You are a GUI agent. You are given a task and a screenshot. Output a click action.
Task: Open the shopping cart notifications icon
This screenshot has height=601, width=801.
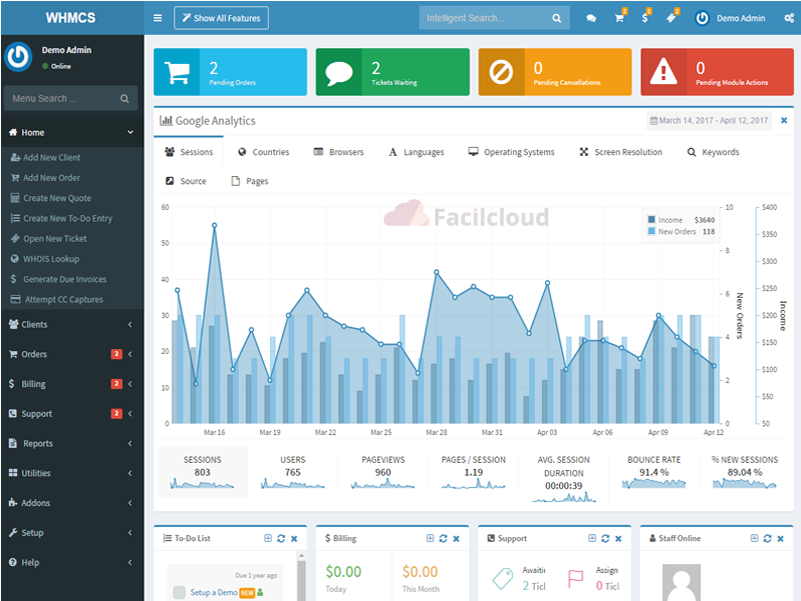(x=619, y=18)
